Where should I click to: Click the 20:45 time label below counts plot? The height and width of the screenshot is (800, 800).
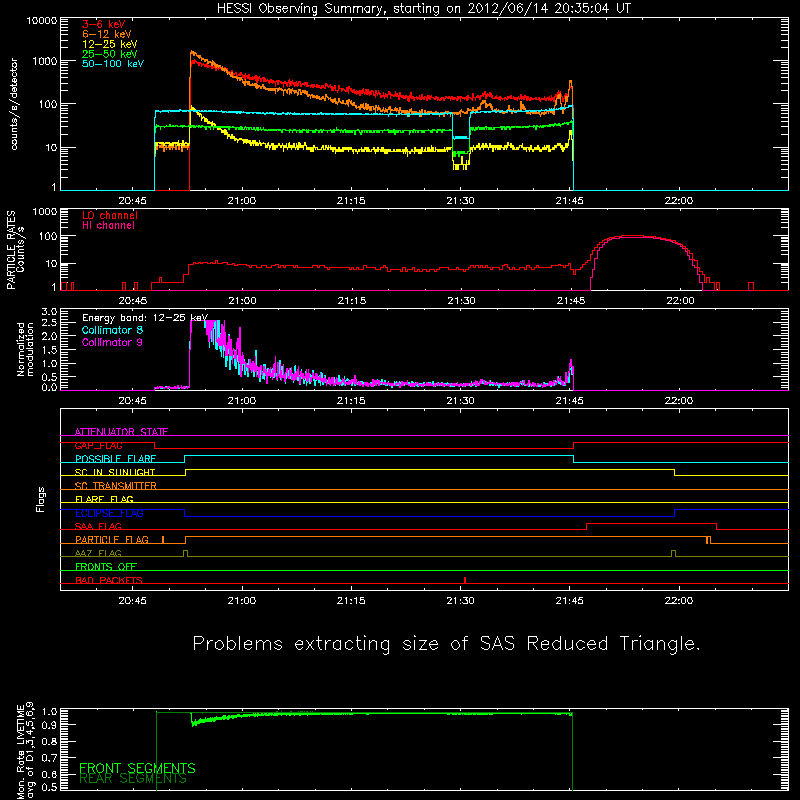(x=133, y=201)
